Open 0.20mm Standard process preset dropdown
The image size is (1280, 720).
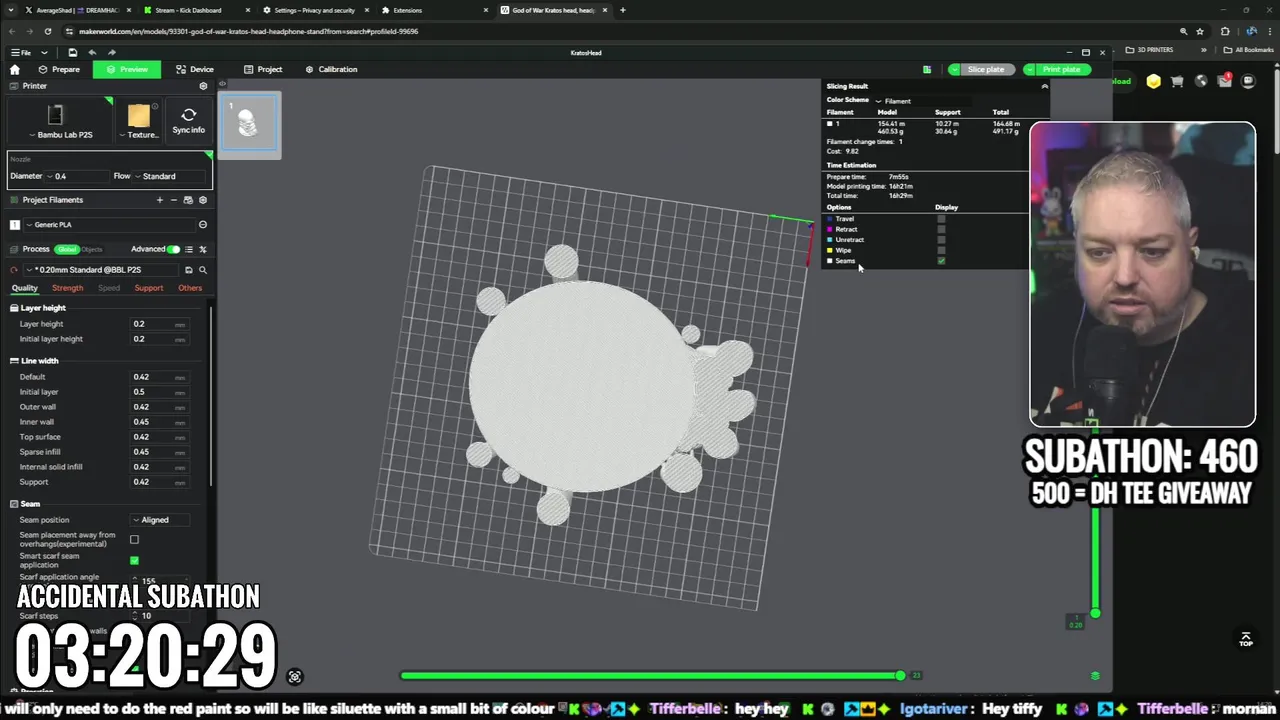tap(100, 270)
